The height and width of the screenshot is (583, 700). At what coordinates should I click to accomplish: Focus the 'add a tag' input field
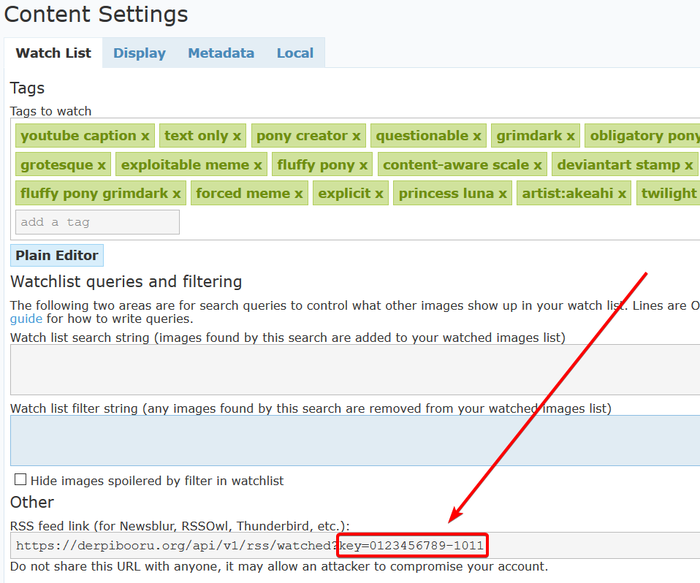[97, 222]
